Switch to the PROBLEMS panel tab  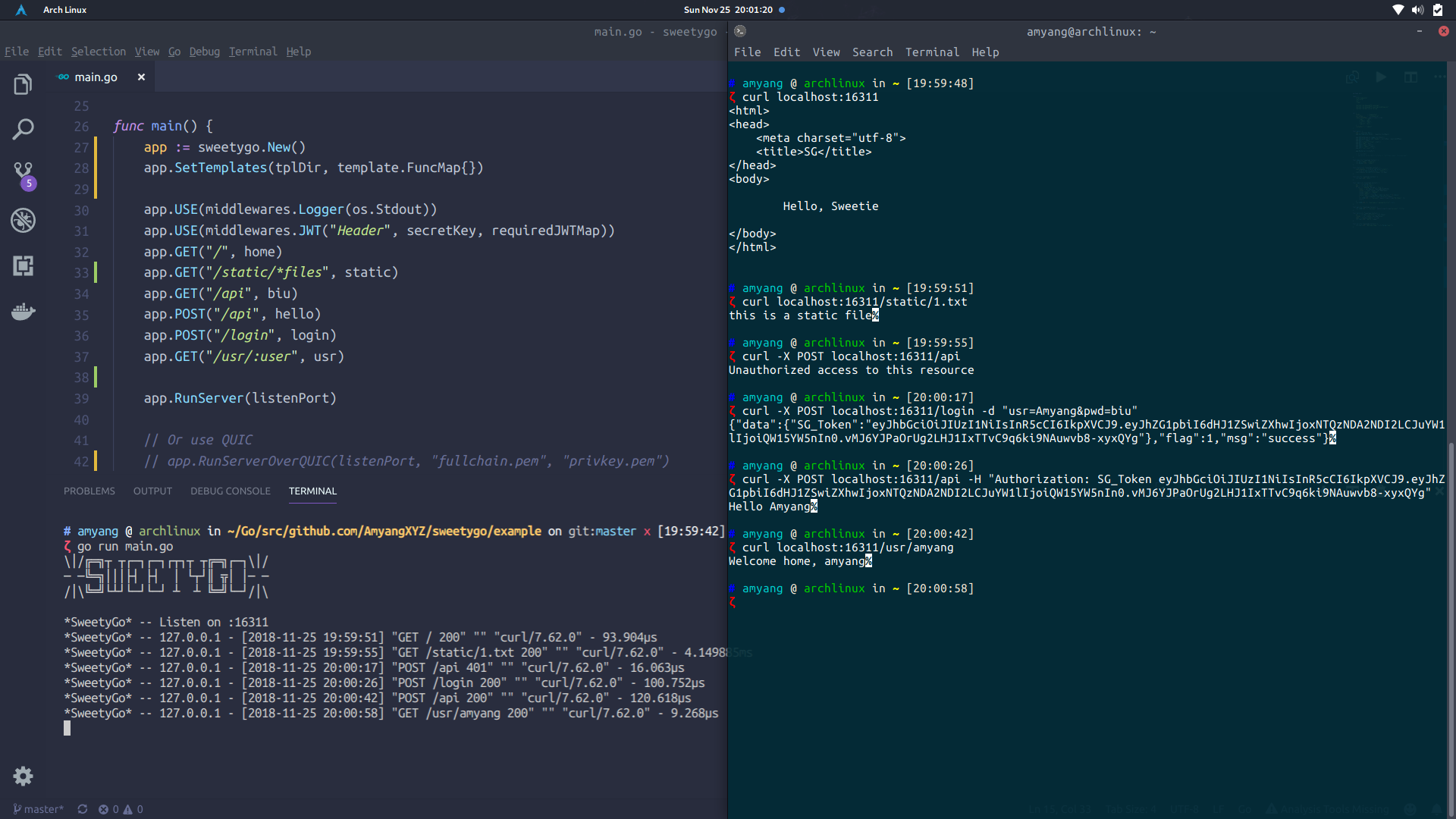point(89,491)
